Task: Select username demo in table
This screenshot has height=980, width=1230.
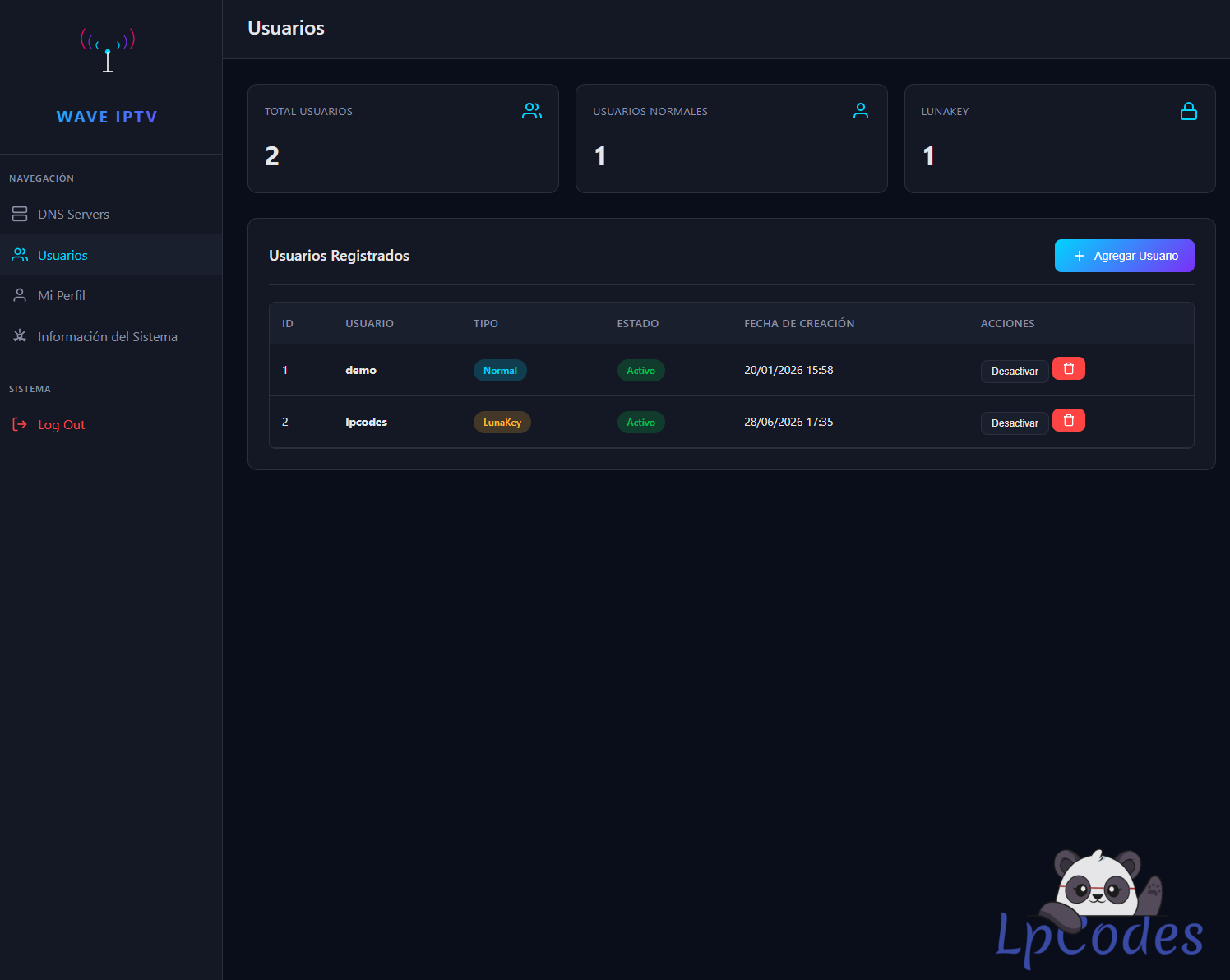Action: (x=361, y=371)
